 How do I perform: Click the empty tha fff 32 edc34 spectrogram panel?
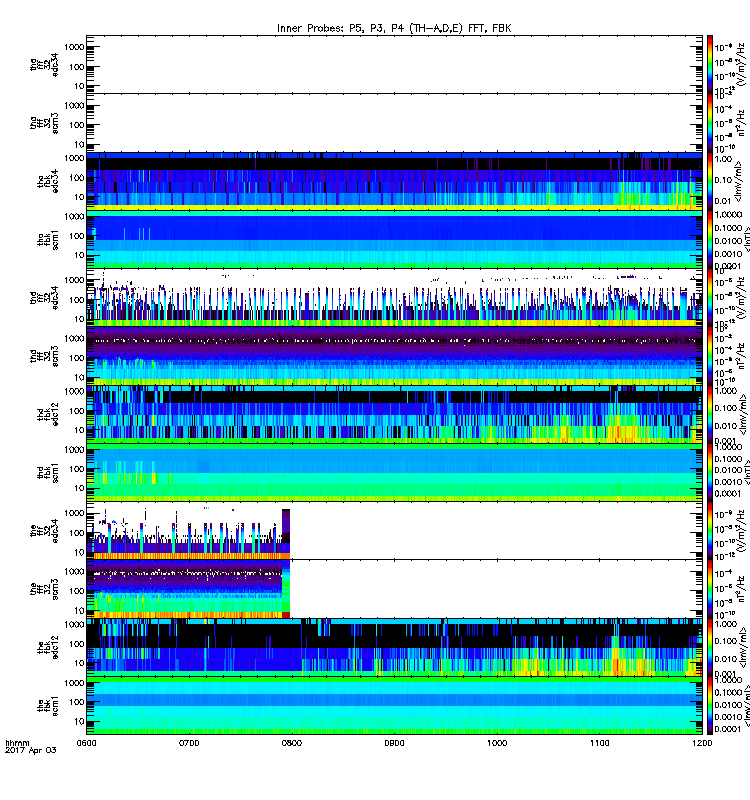pos(394,64)
